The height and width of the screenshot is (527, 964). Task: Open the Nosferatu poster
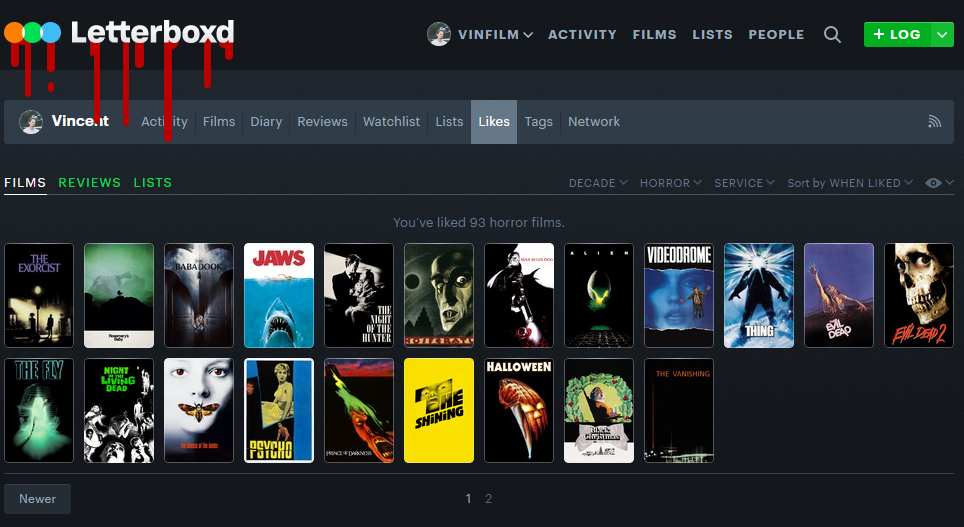(x=439, y=295)
